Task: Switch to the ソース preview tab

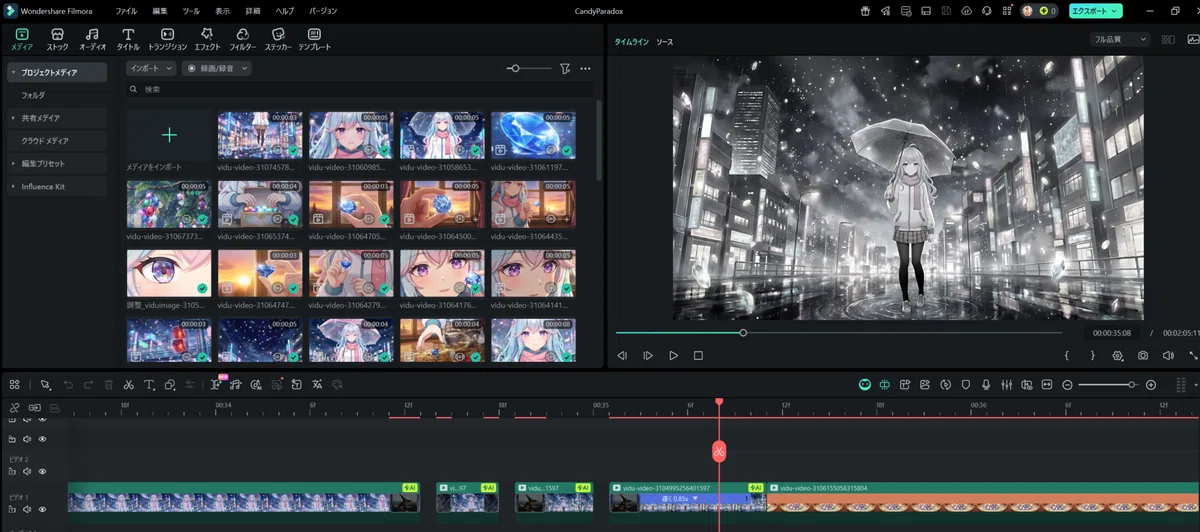Action: [x=665, y=42]
